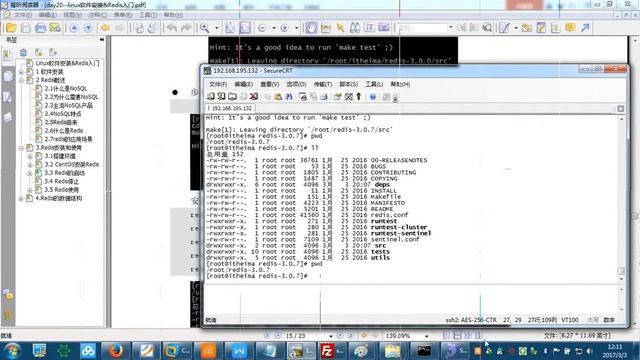The height and width of the screenshot is (360, 640).
Task: Select bookmark 'Linux软件安装&Redis入门'
Action: tap(67, 63)
